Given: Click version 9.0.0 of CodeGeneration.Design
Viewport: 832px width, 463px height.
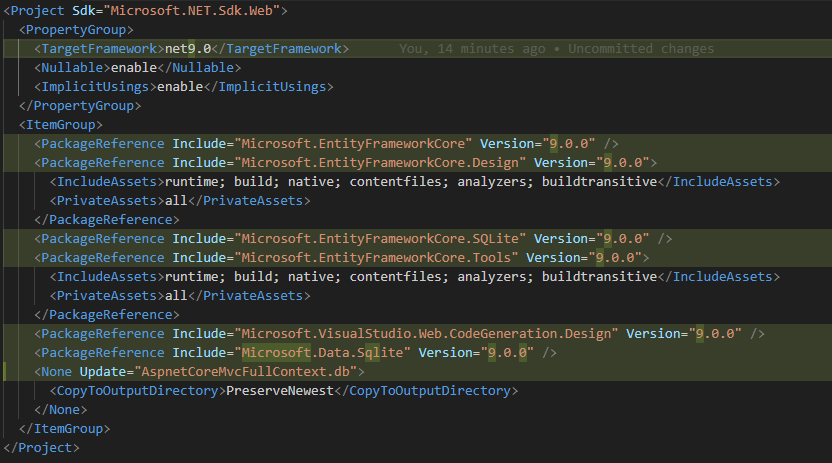Looking at the screenshot, I should (x=715, y=334).
